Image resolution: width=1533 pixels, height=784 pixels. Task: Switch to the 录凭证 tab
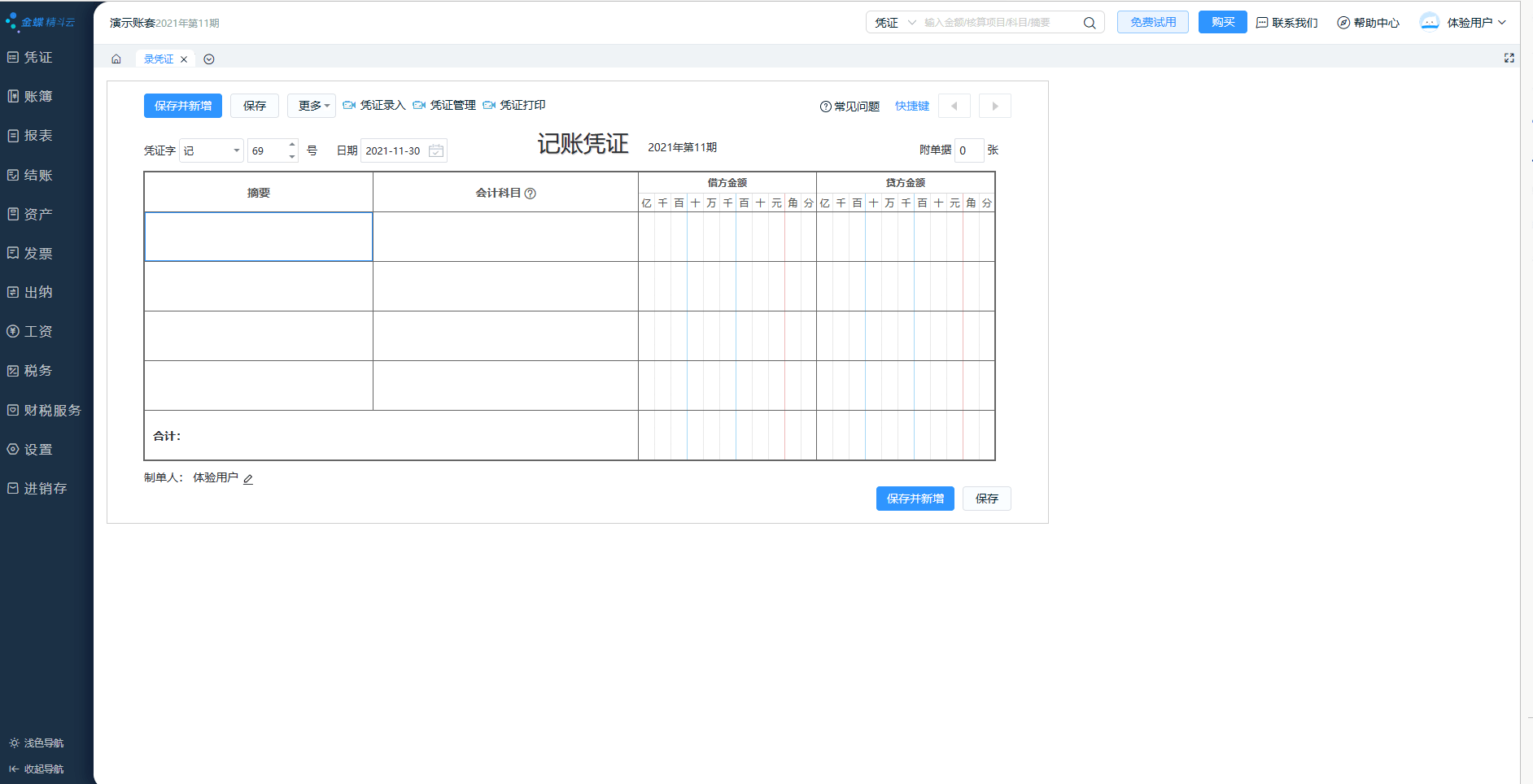point(159,59)
